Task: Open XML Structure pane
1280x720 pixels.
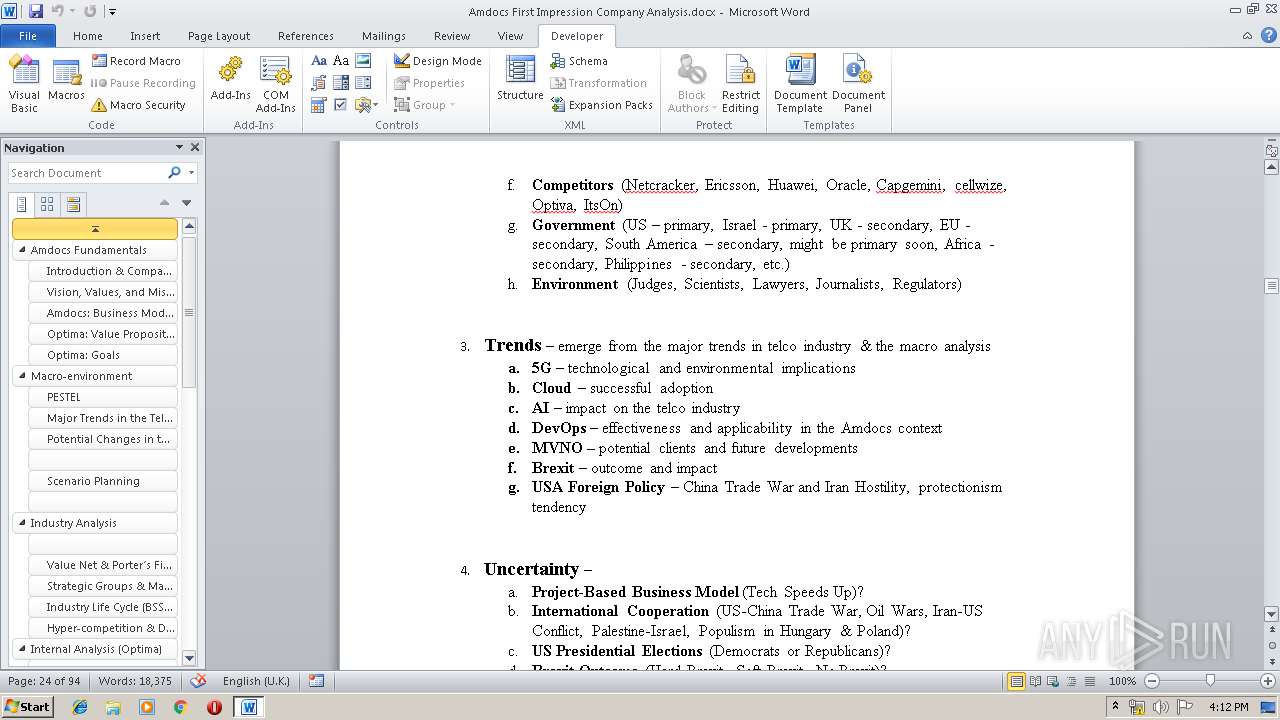Action: point(520,80)
